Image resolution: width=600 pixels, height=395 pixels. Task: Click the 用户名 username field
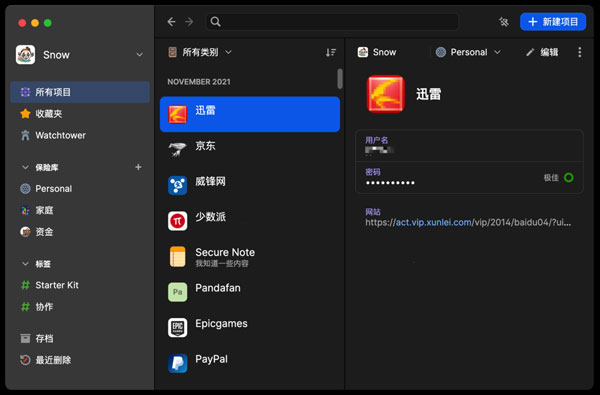[x=469, y=146]
